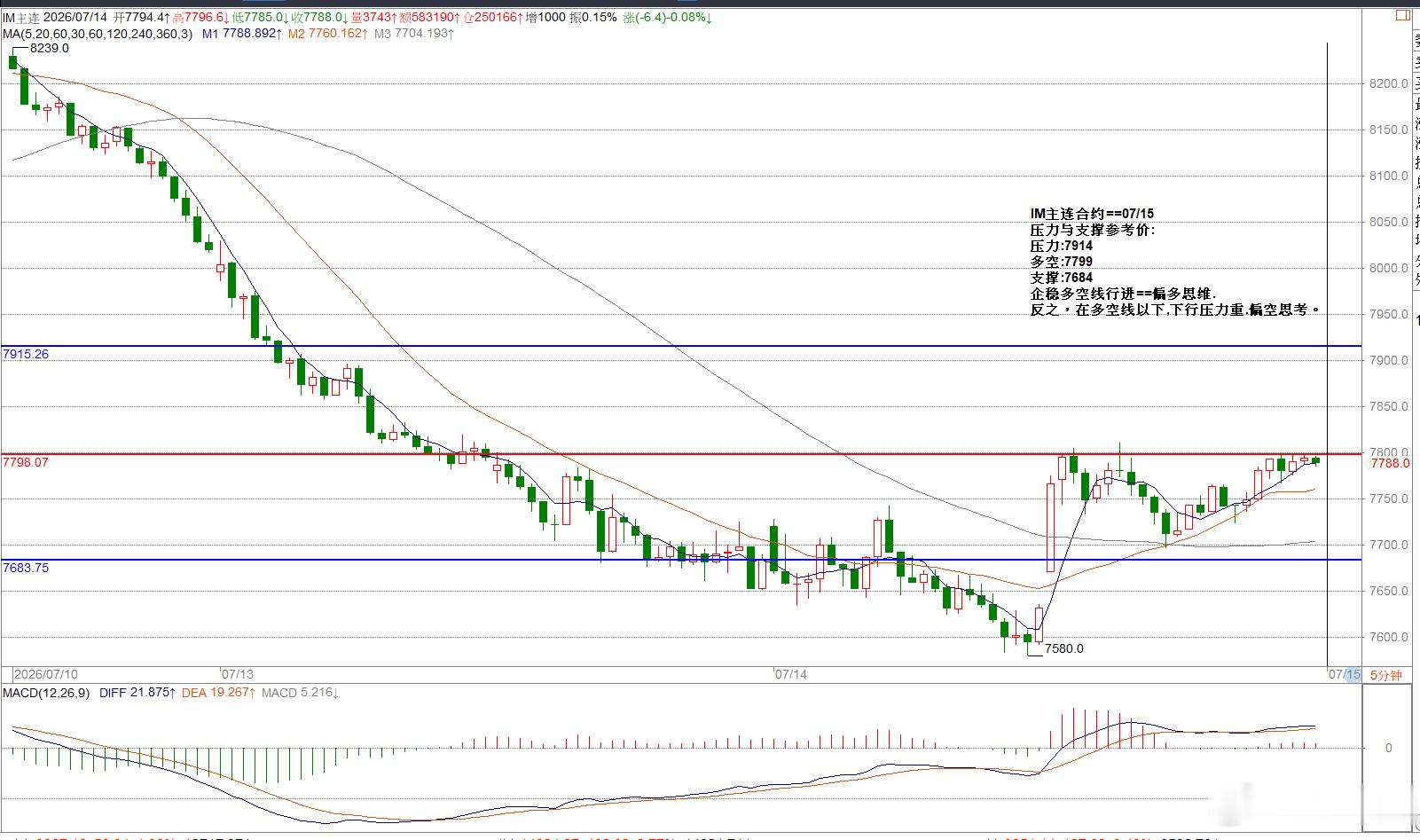Open the MACD(12,26,9) indicator label
The height and width of the screenshot is (840, 1420).
tap(45, 693)
